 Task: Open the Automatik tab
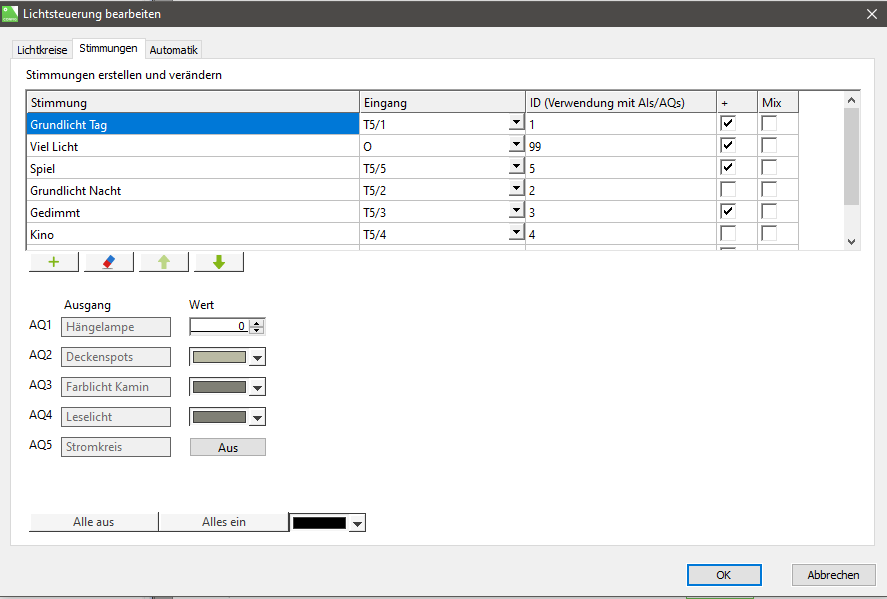pos(174,49)
